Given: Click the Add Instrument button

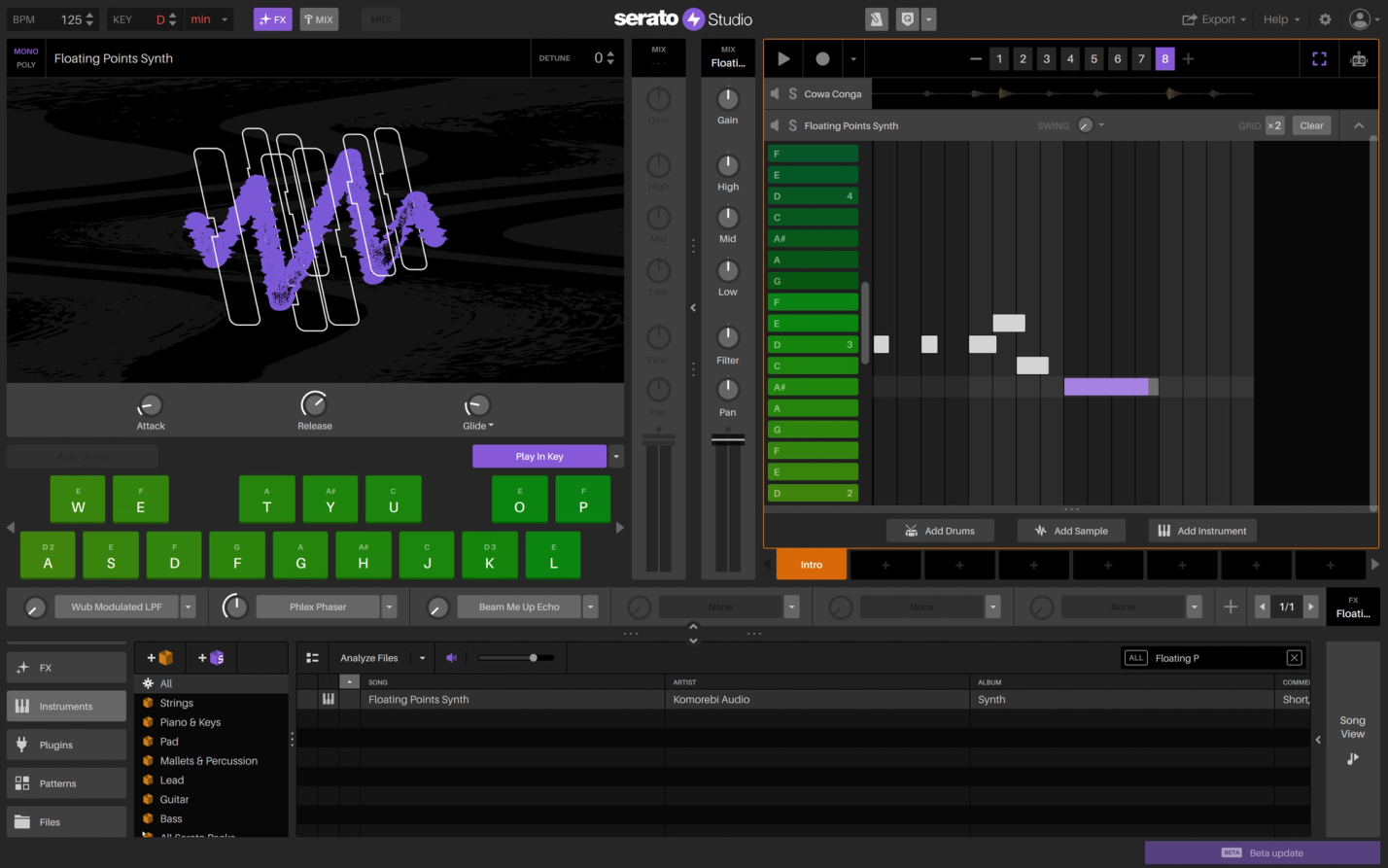Looking at the screenshot, I should (1202, 530).
